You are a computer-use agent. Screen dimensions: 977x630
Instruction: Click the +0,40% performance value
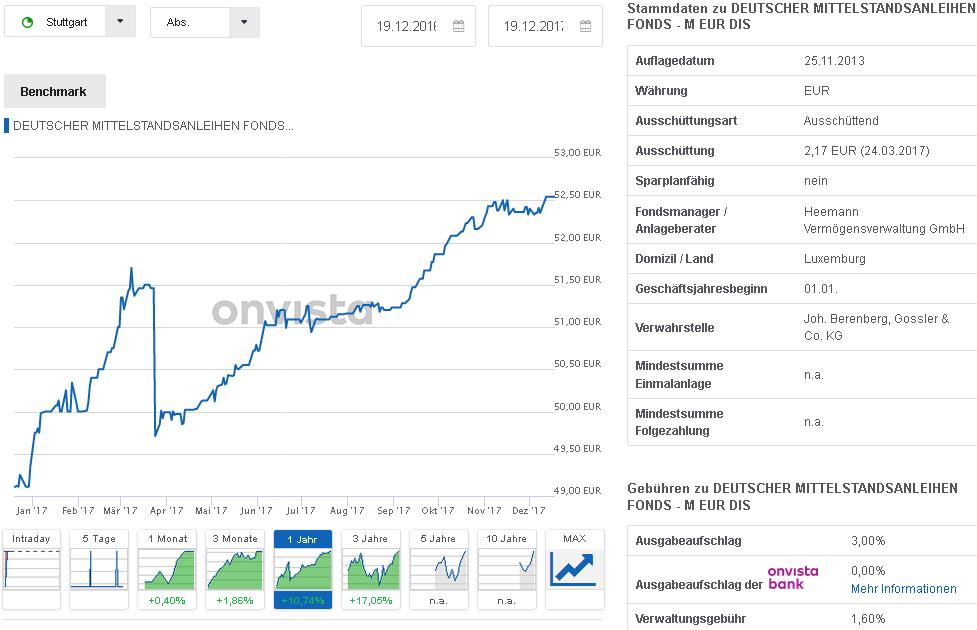(x=166, y=601)
